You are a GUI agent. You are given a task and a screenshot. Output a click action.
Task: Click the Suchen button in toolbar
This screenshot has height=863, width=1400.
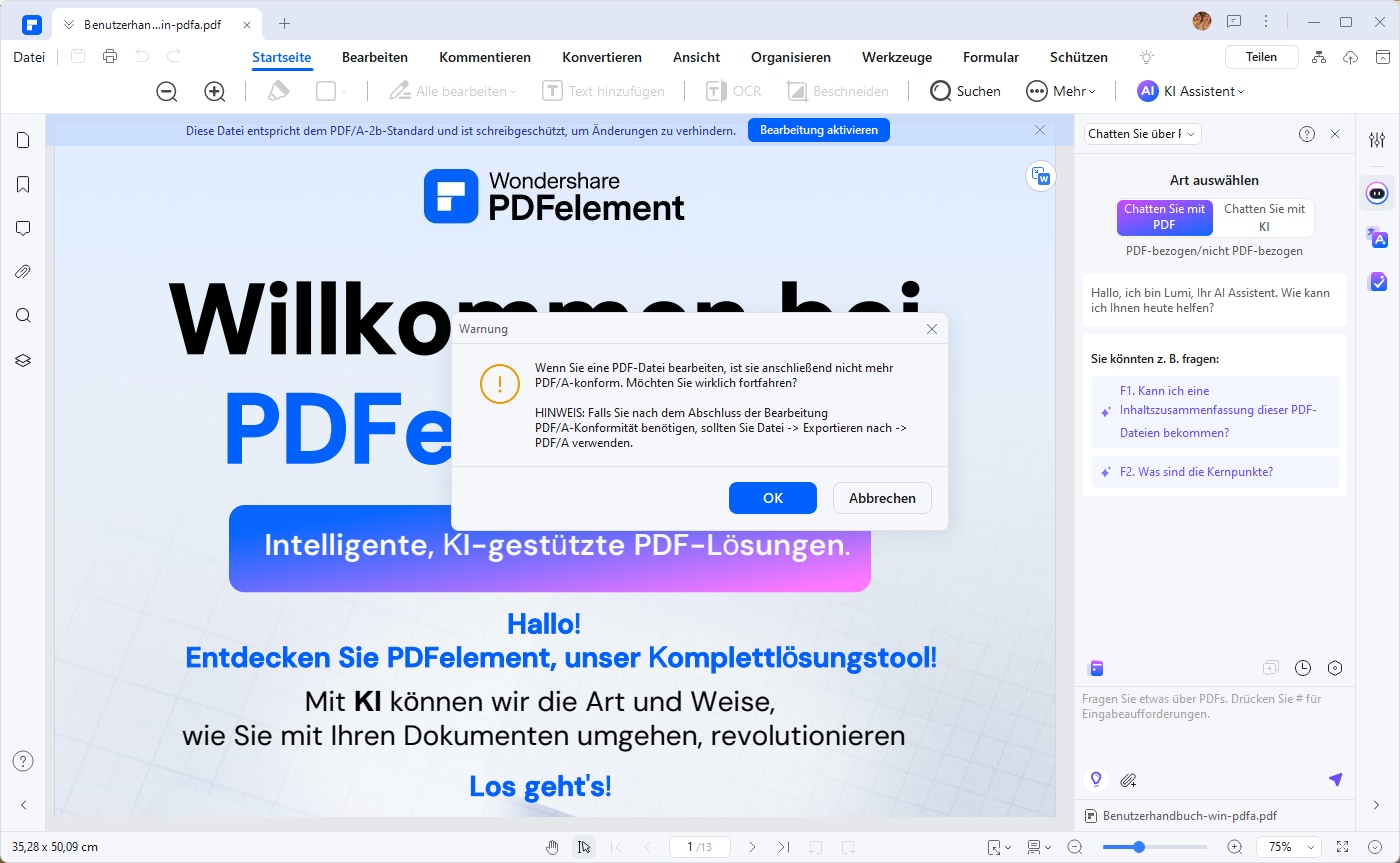(966, 91)
